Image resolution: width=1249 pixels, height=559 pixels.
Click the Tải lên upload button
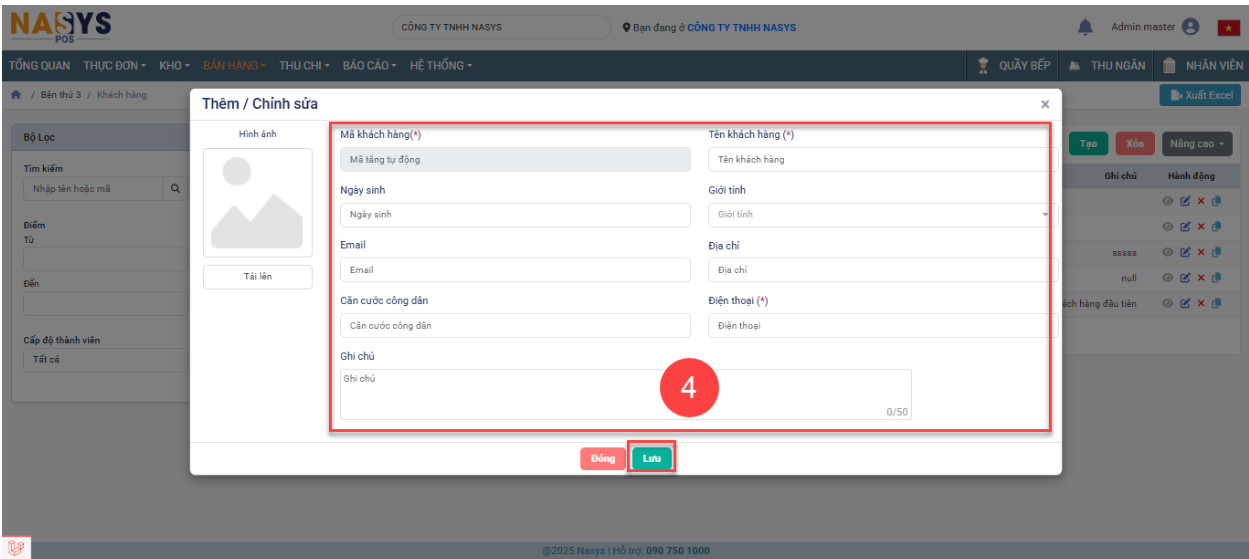pos(258,277)
